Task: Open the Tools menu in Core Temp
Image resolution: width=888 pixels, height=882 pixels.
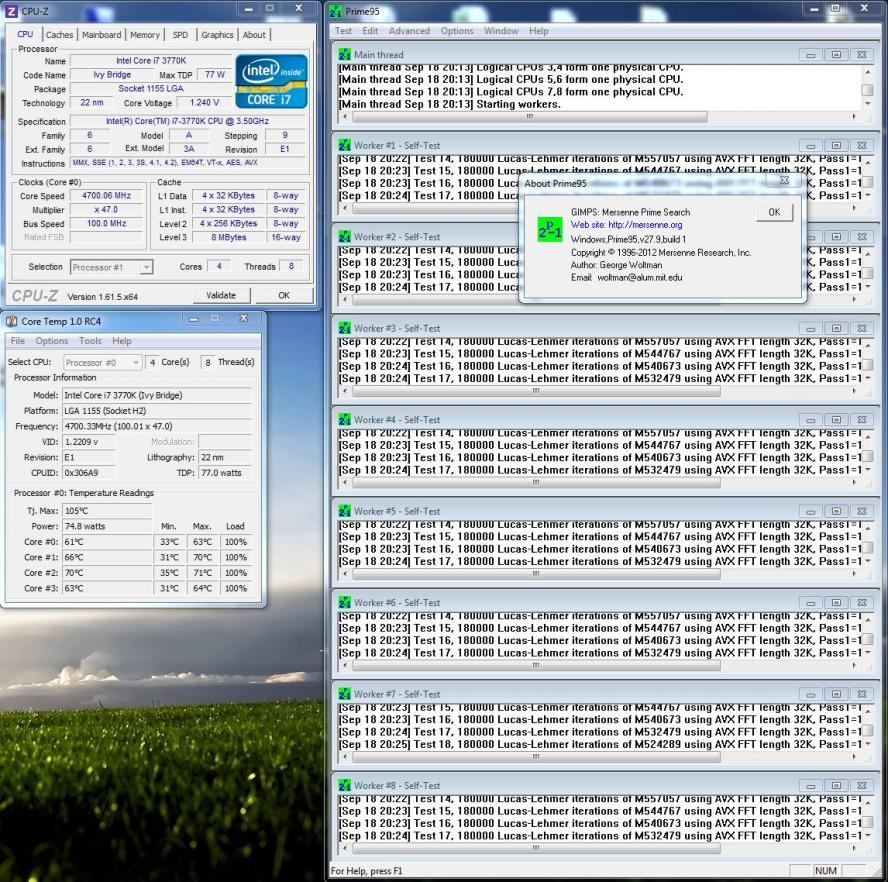Action: click(90, 341)
